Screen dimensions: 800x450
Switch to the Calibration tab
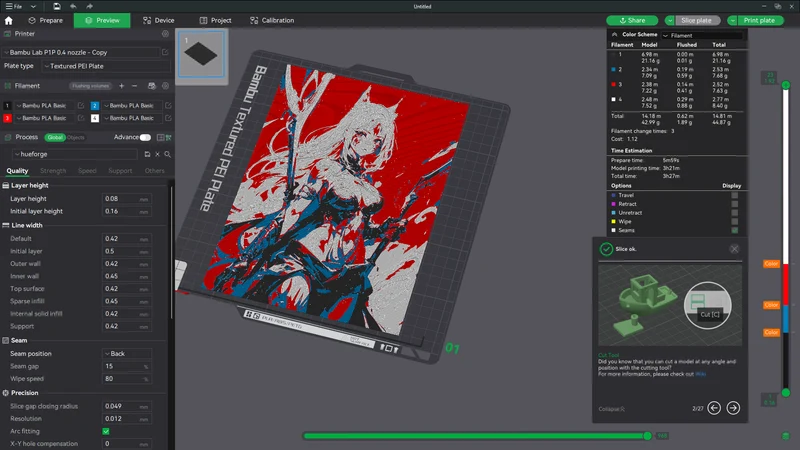pos(272,20)
